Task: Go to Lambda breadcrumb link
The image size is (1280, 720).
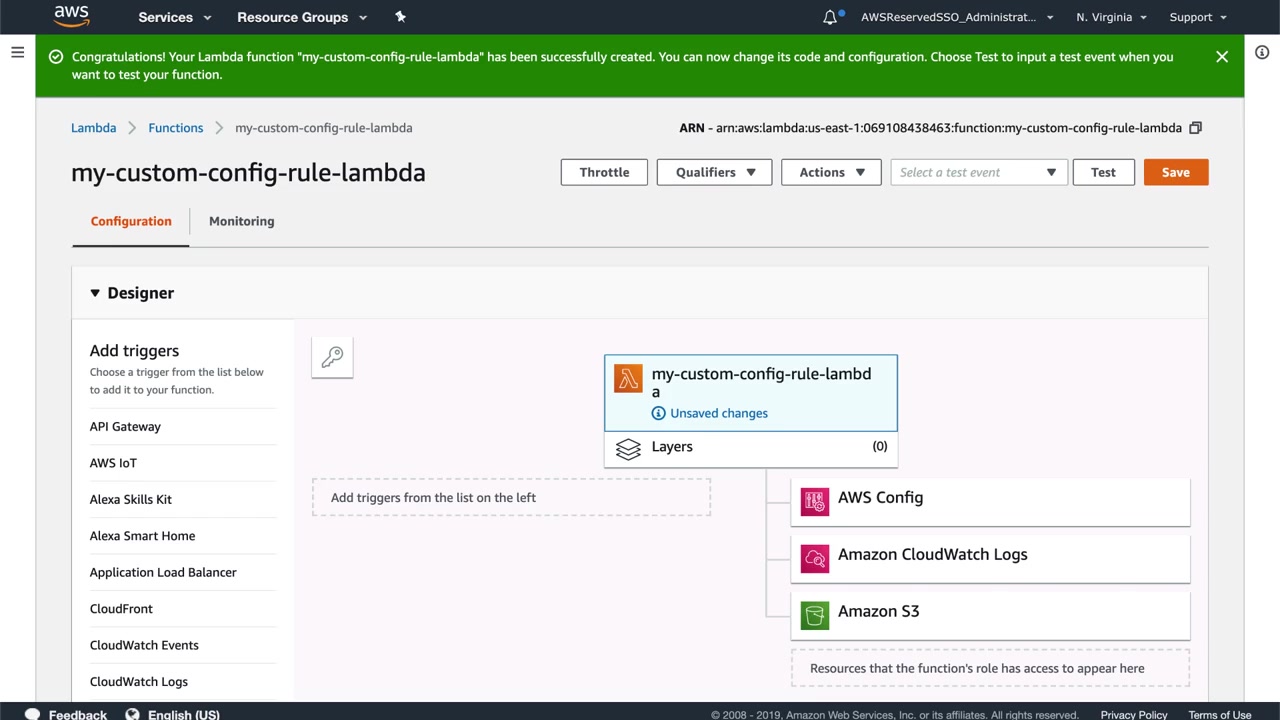Action: click(93, 128)
